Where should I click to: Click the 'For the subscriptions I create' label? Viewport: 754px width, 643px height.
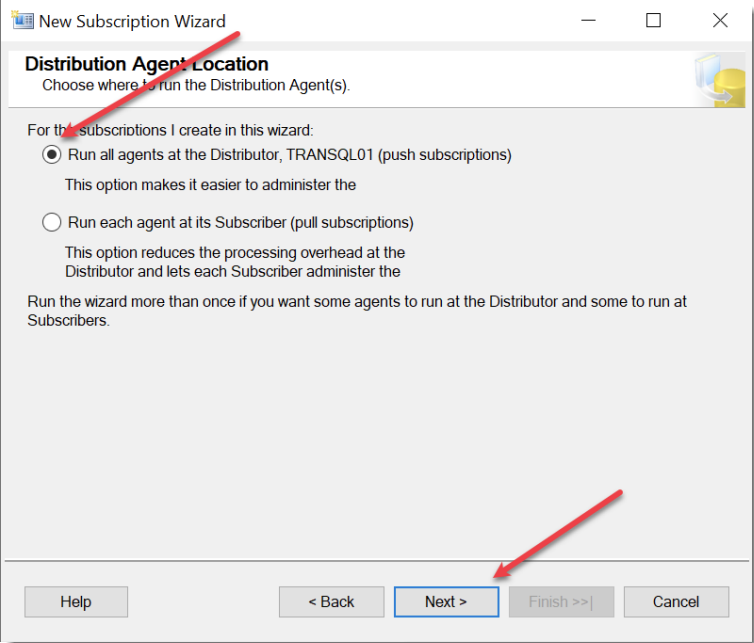[170, 130]
